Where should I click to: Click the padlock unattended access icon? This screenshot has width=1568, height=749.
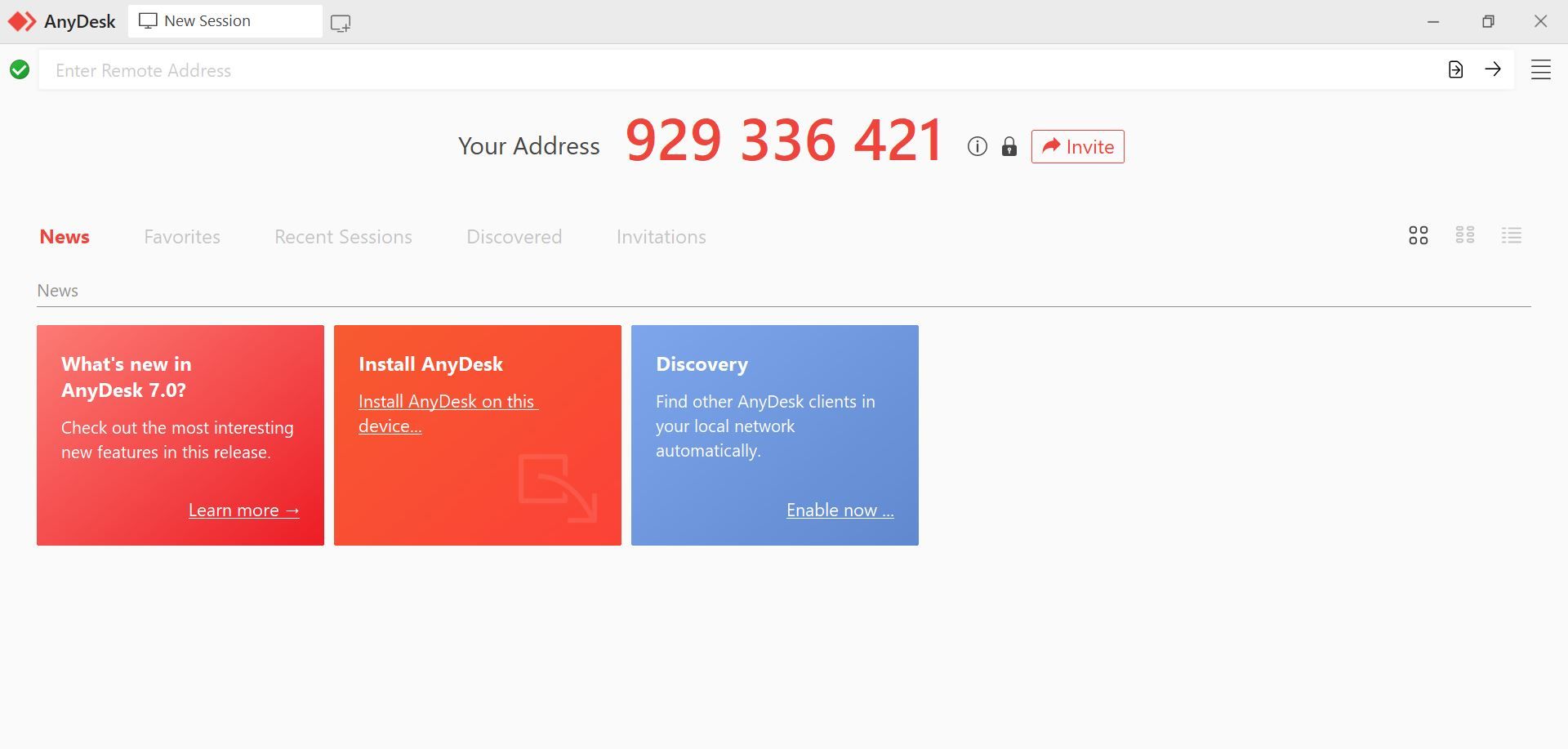(1009, 146)
